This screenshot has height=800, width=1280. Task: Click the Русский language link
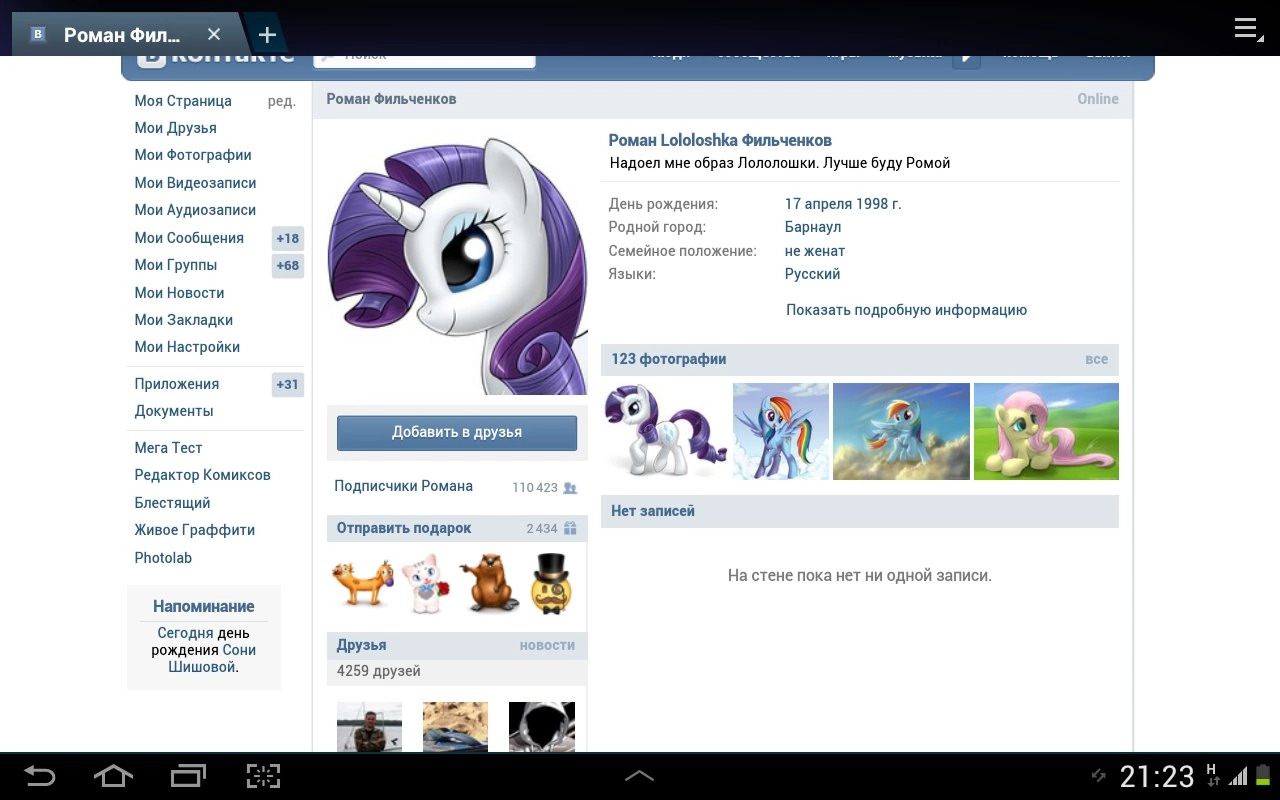pos(813,274)
